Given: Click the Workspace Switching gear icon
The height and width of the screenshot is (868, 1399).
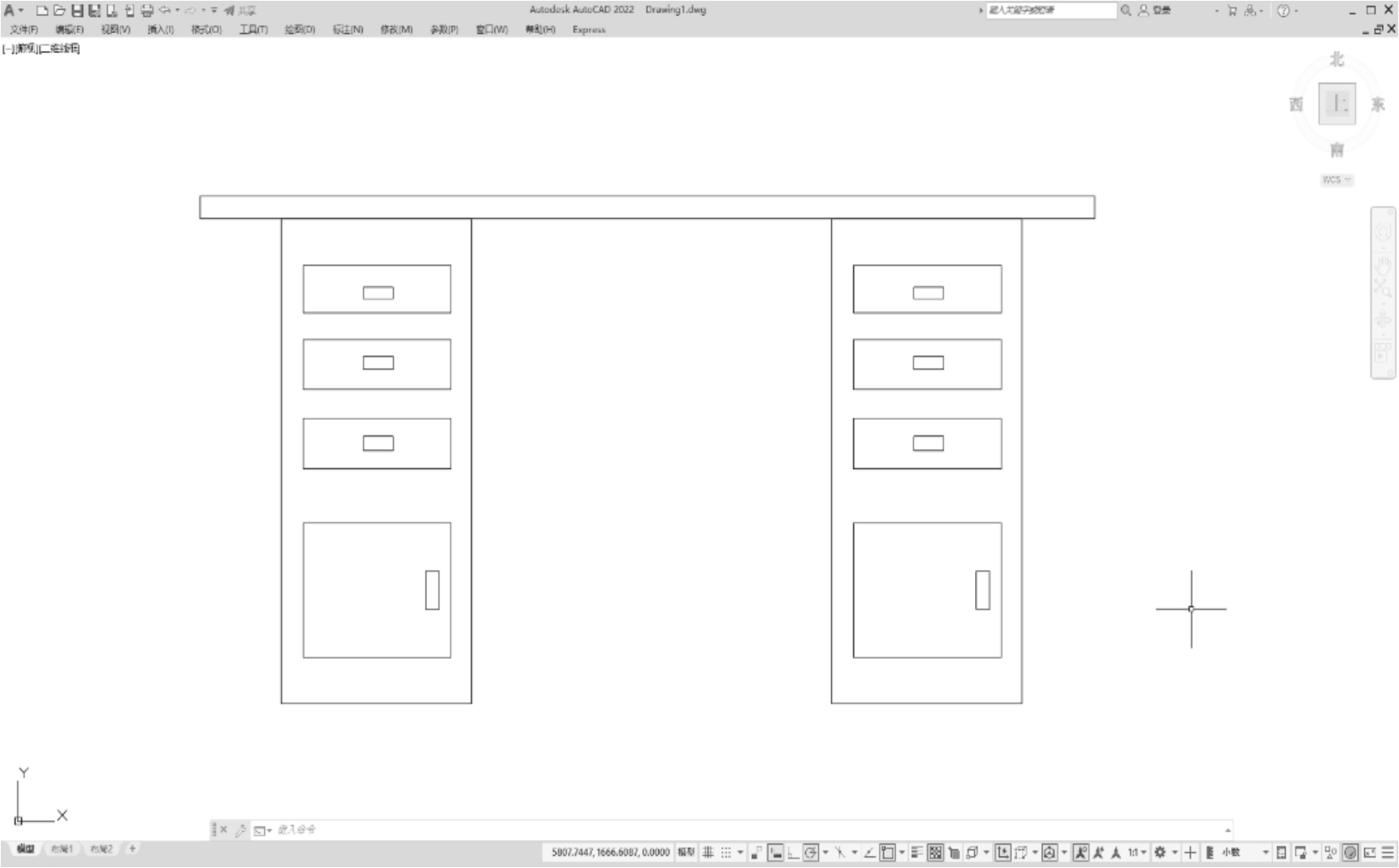Looking at the screenshot, I should click(1160, 852).
